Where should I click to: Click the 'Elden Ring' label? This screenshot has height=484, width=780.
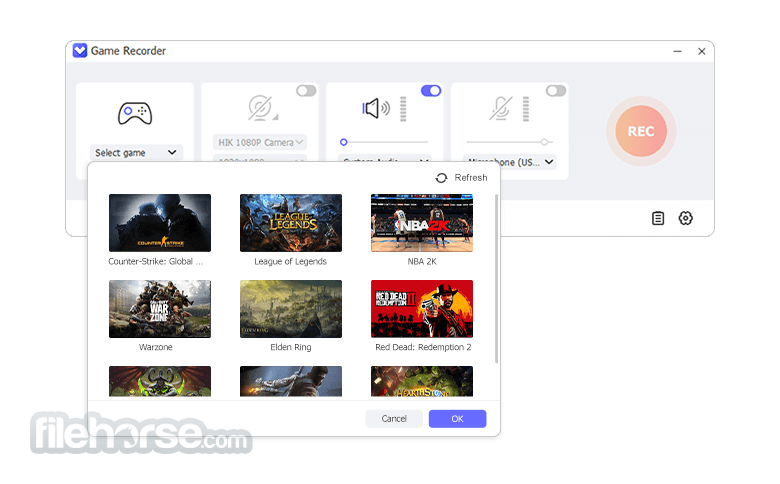[291, 347]
